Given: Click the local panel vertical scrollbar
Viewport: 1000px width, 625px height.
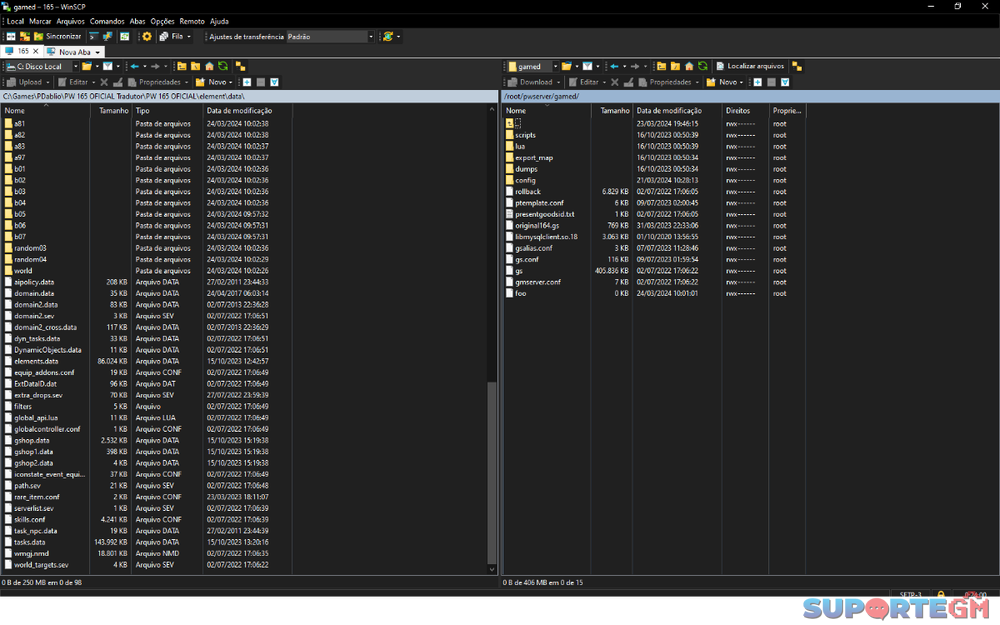Looking at the screenshot, I should [x=491, y=470].
